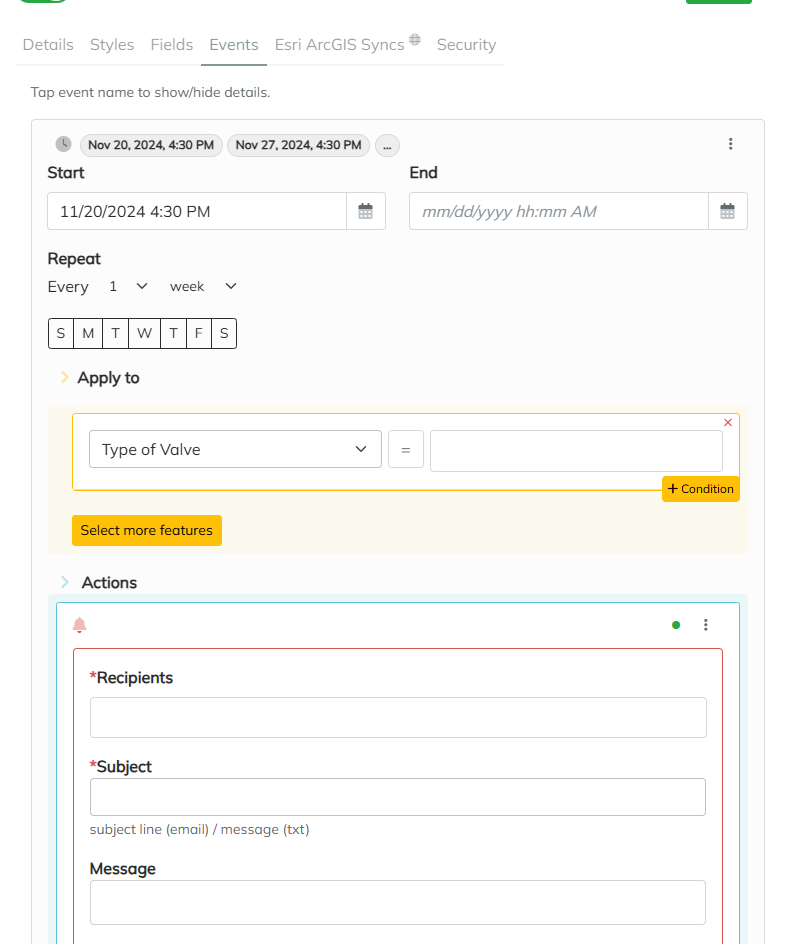Toggle Wednesday in the repeat days
796x944 pixels.
(x=144, y=333)
